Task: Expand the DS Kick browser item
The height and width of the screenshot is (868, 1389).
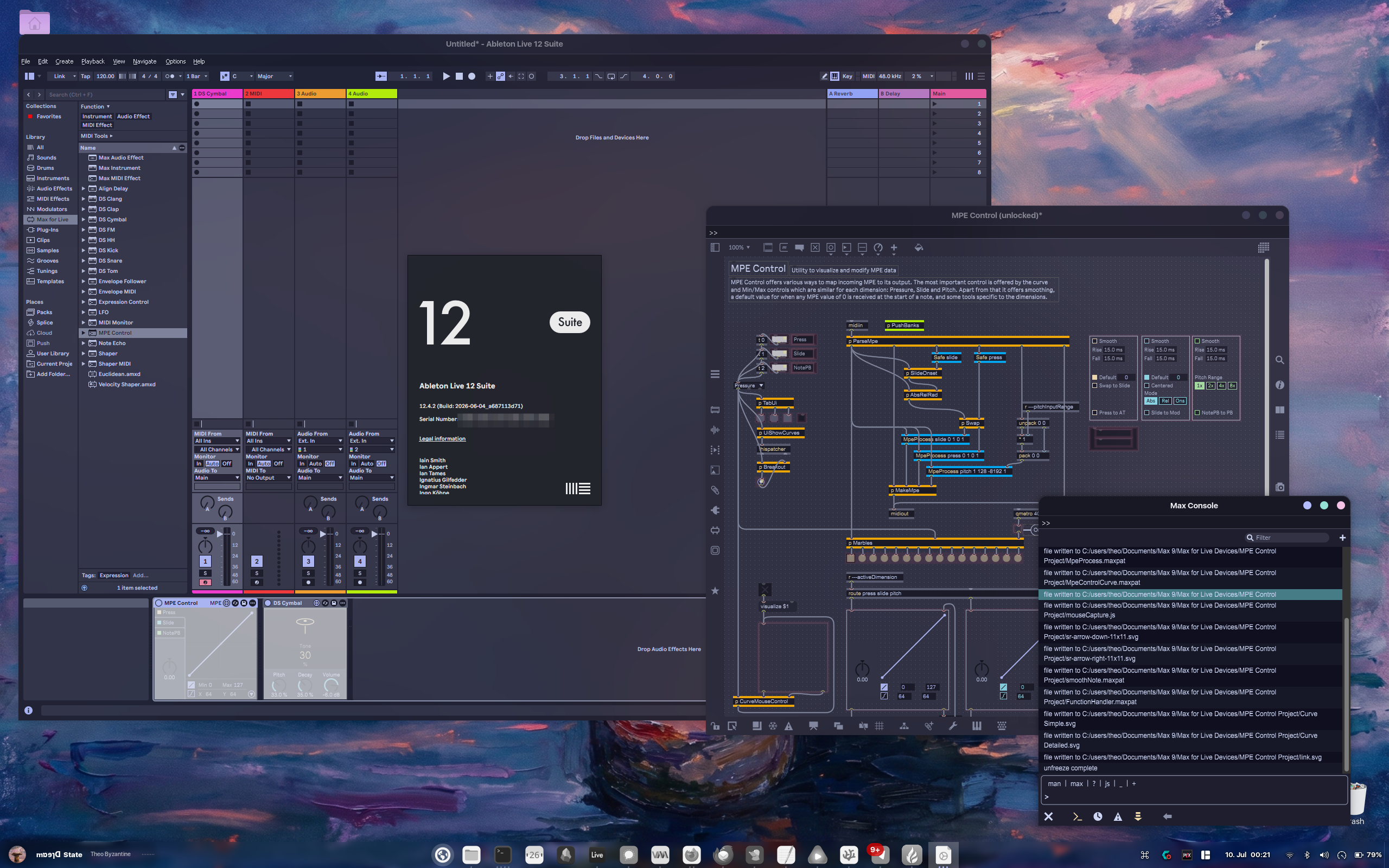Action: tap(83, 250)
